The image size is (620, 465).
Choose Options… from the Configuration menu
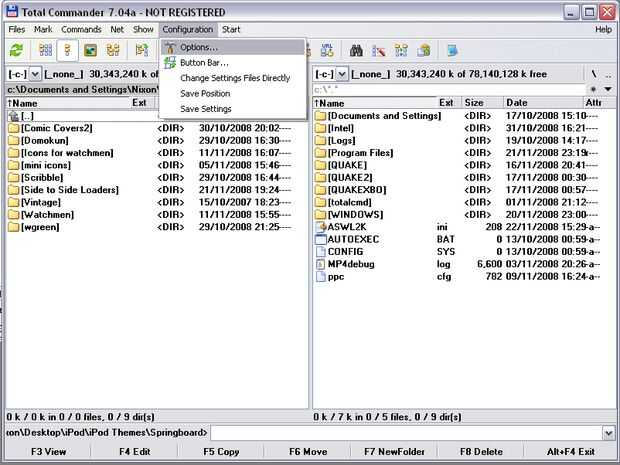pyautogui.click(x=232, y=47)
